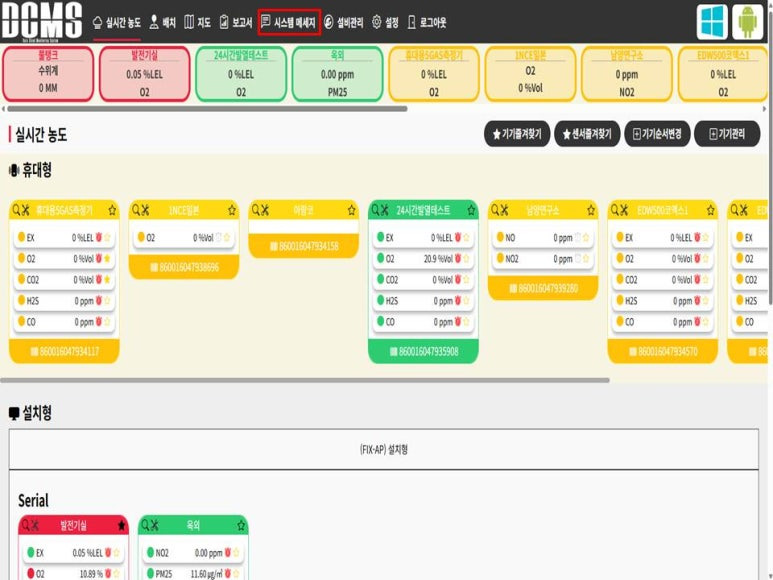Click magnifier icon on portable 남양연구소 device card
This screenshot has height=580, width=773.
(x=495, y=210)
